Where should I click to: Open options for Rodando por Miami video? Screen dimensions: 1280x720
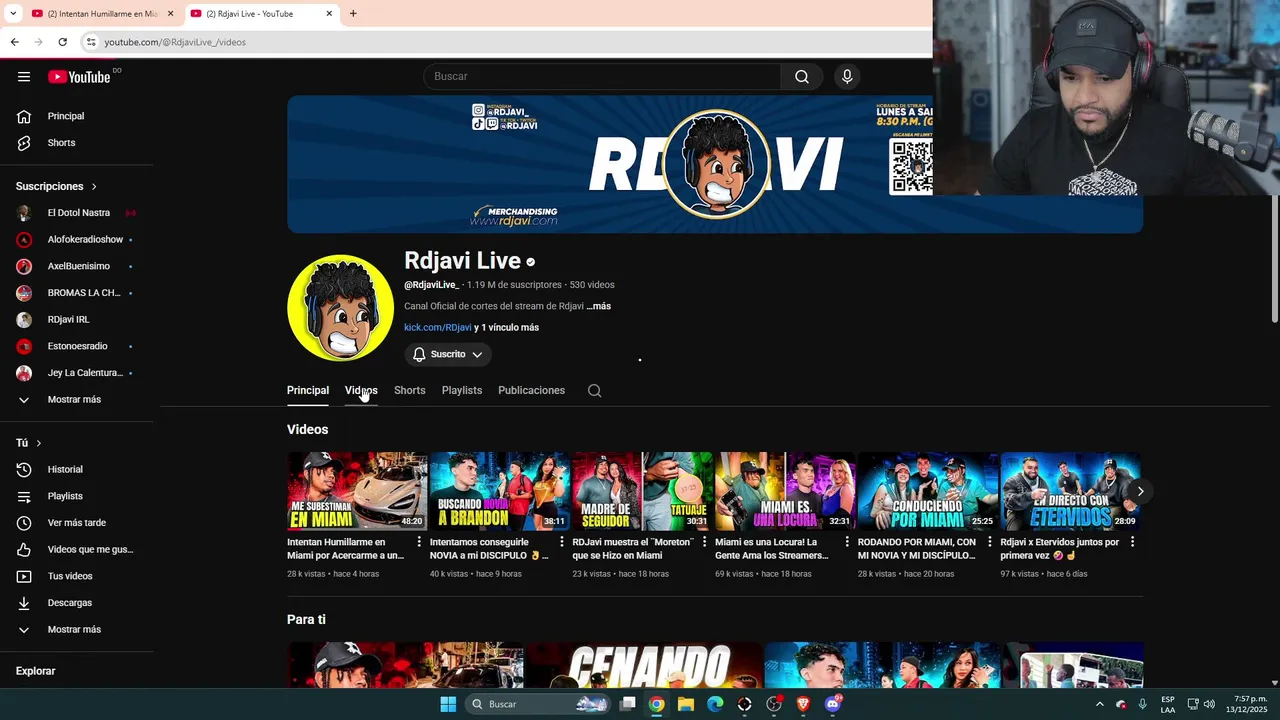pos(990,542)
